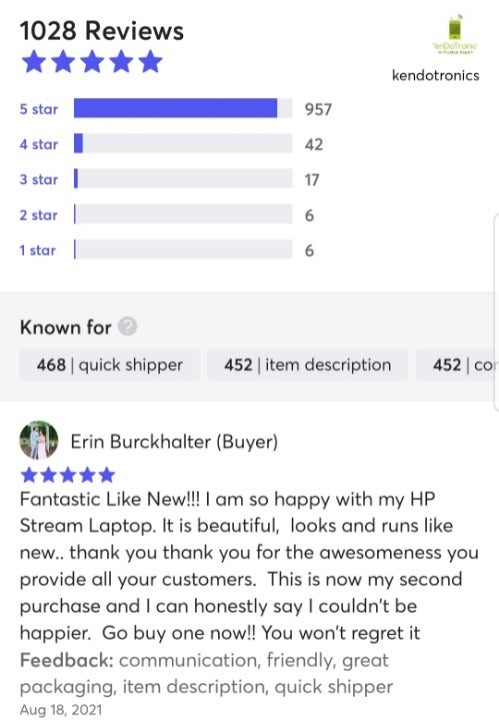
Task: Tap the 468 quick shipper tag
Action: (x=109, y=365)
